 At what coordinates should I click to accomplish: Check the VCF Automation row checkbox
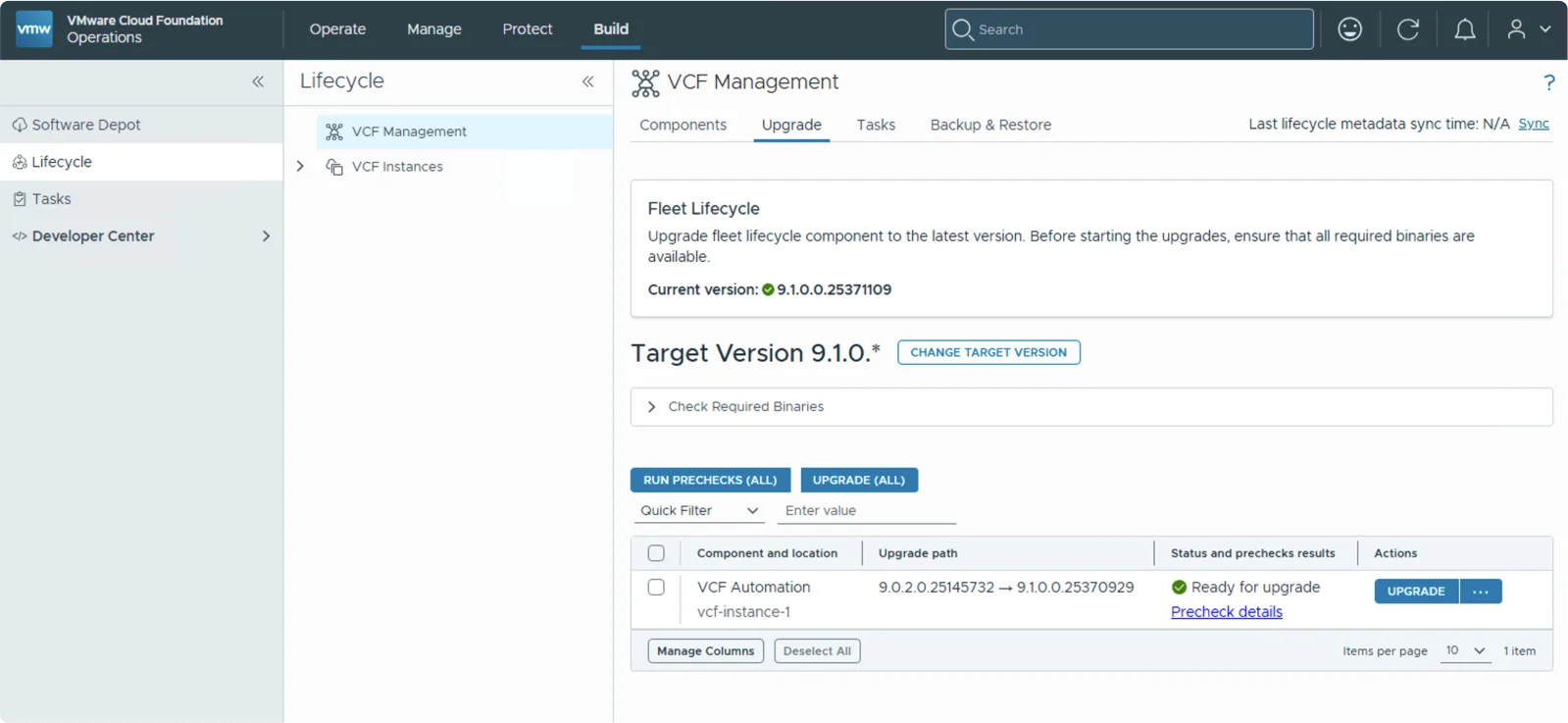[656, 587]
